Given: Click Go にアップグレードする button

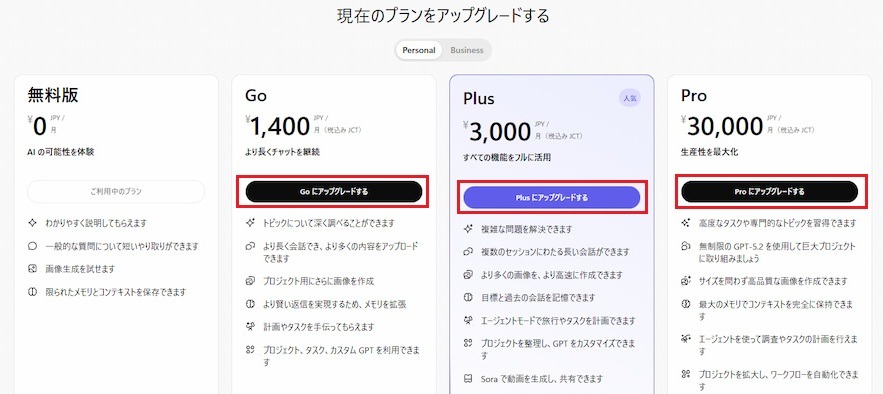Looking at the screenshot, I should [334, 191].
